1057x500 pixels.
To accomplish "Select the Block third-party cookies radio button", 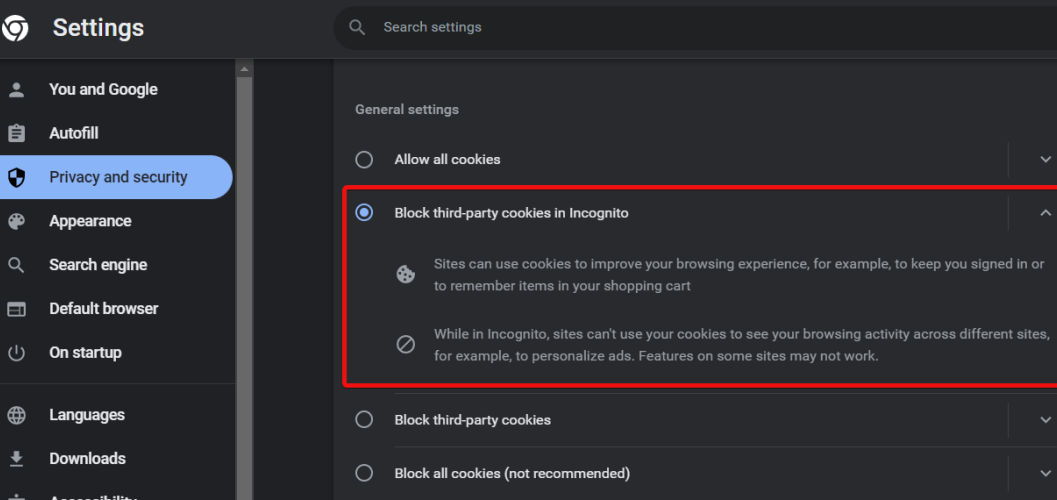I will click(x=364, y=420).
